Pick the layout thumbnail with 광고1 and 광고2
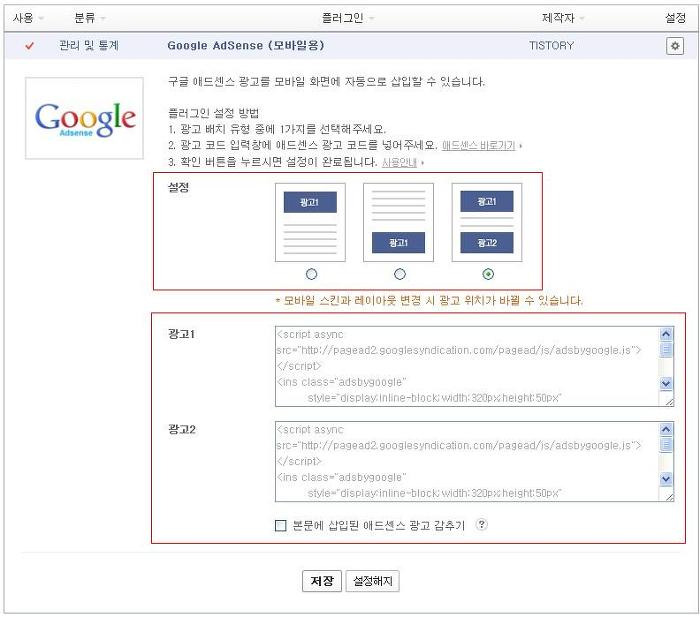The image size is (700, 617). 487,222
